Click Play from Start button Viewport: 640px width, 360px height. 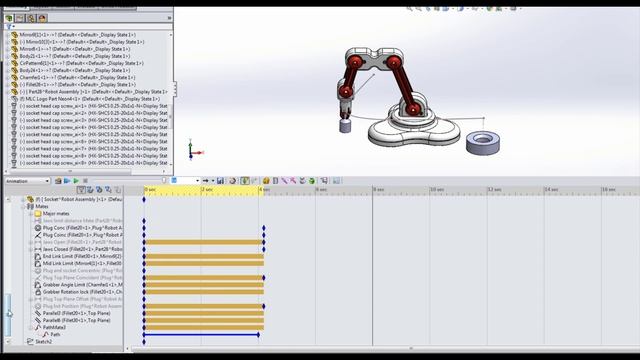click(x=67, y=181)
